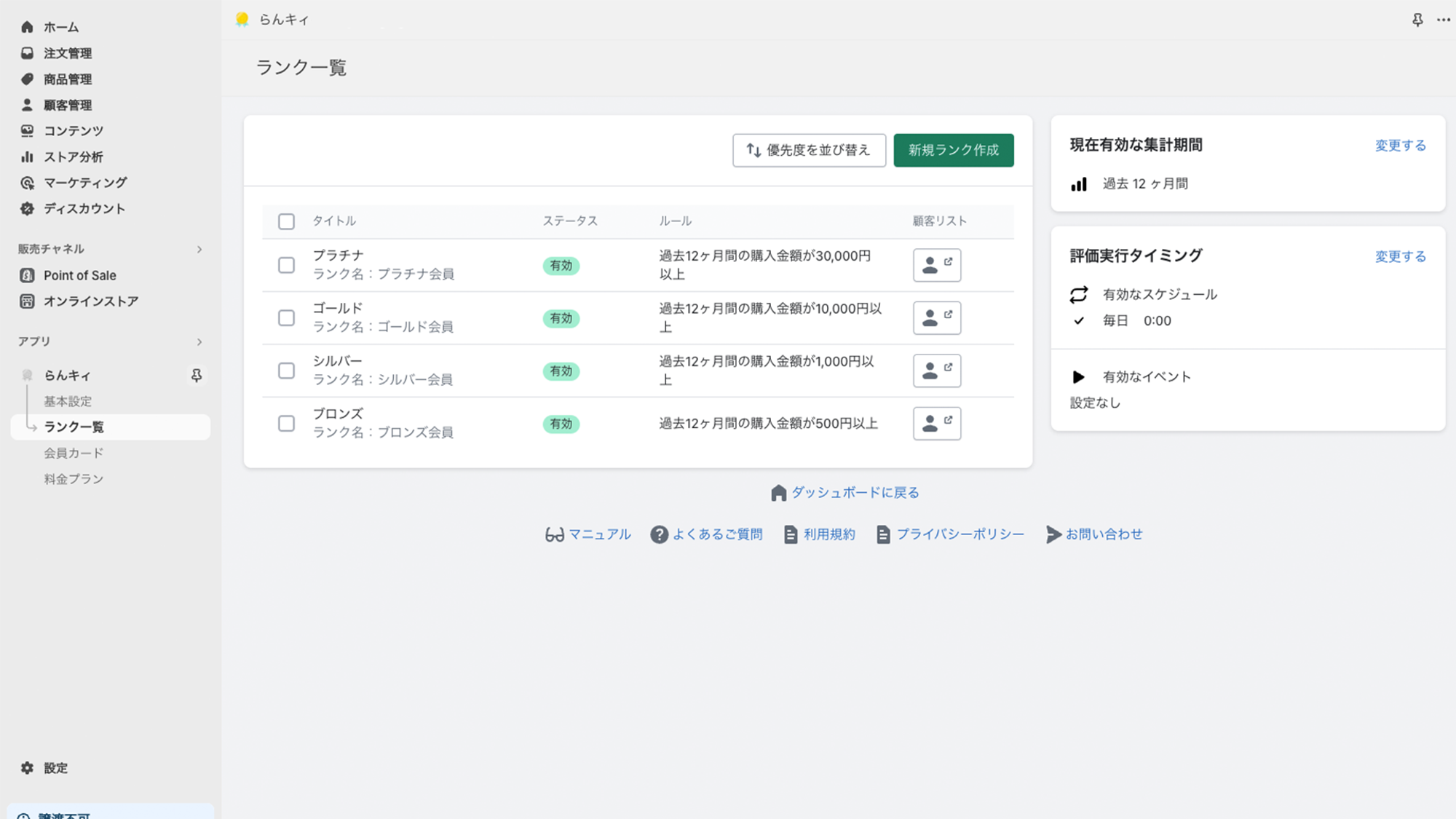
Task: Click the Point of Sale icon
Action: tap(27, 275)
